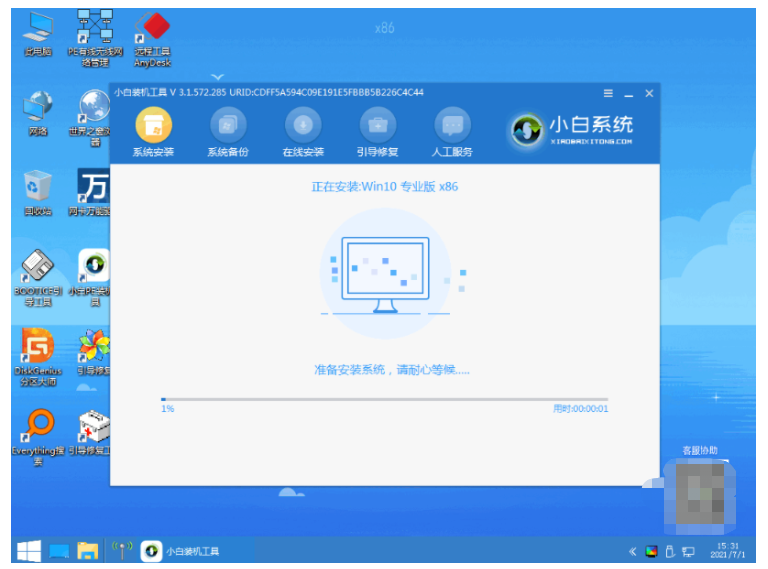Click the 正在安装:Win10 专业版 x86 heading
Screen dimensions: 768x569
pos(384,187)
